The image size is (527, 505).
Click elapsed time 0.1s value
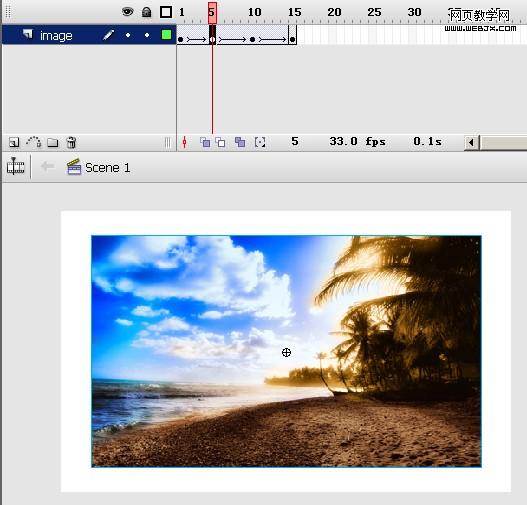point(427,141)
